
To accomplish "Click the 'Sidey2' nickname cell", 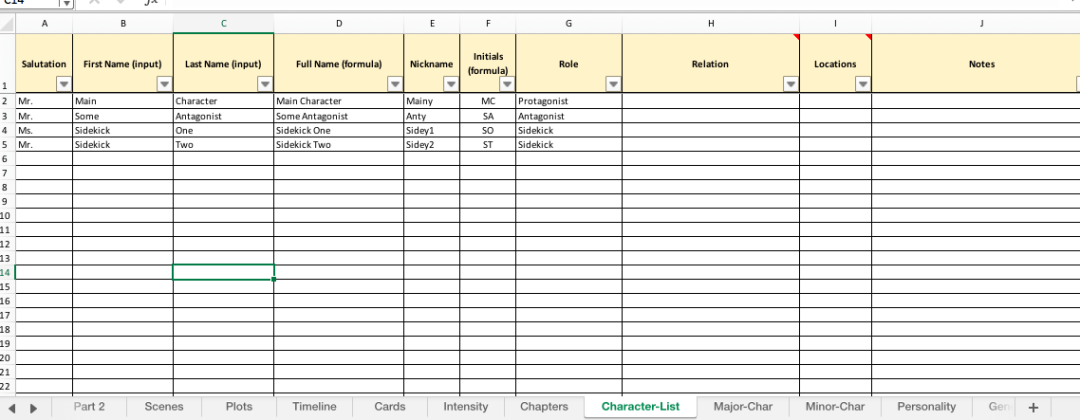I will 432,145.
